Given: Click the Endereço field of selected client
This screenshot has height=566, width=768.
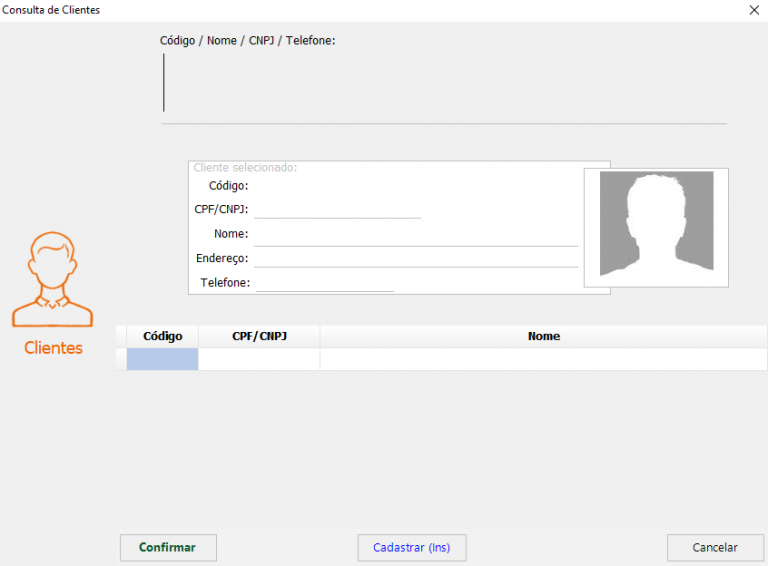Looking at the screenshot, I should (415, 258).
